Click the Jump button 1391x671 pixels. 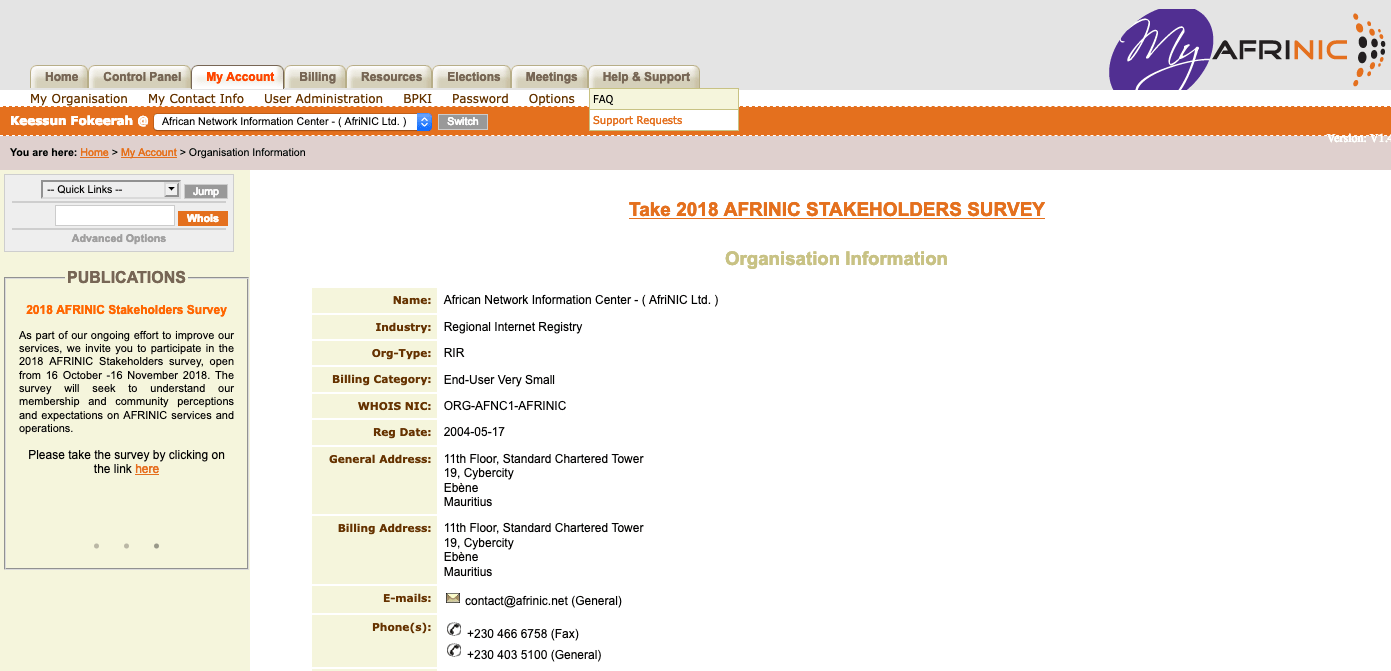click(x=206, y=191)
